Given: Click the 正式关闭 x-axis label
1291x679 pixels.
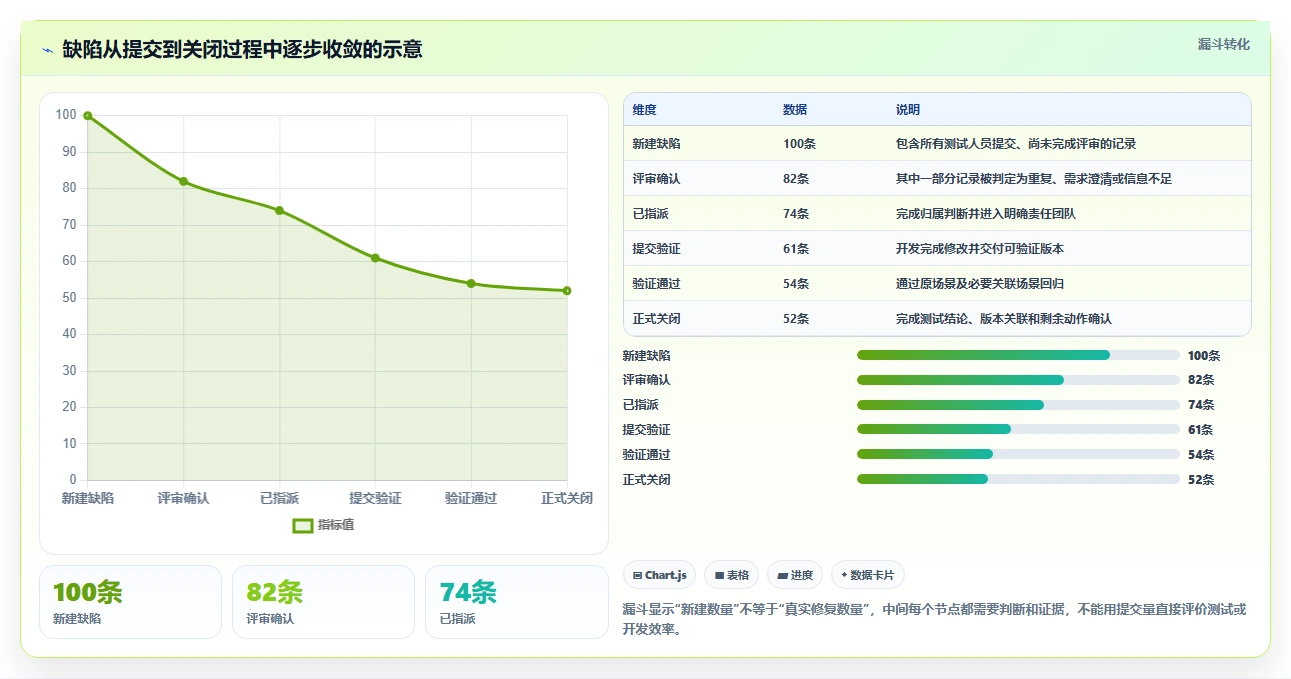Looking at the screenshot, I should [567, 498].
